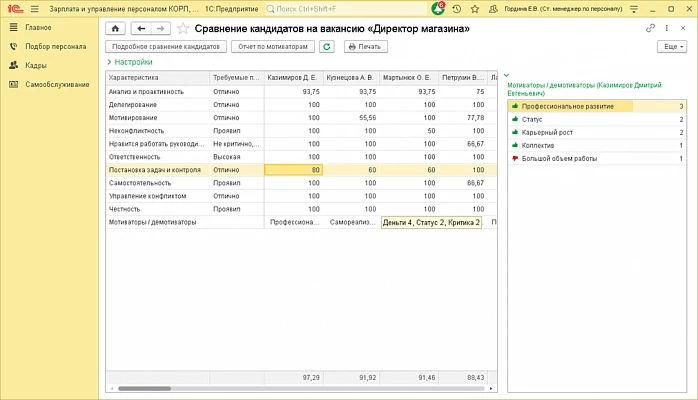Screen dimensions: 698x400
Task: Select Большой объем работы demotivator row
Action: (597, 158)
